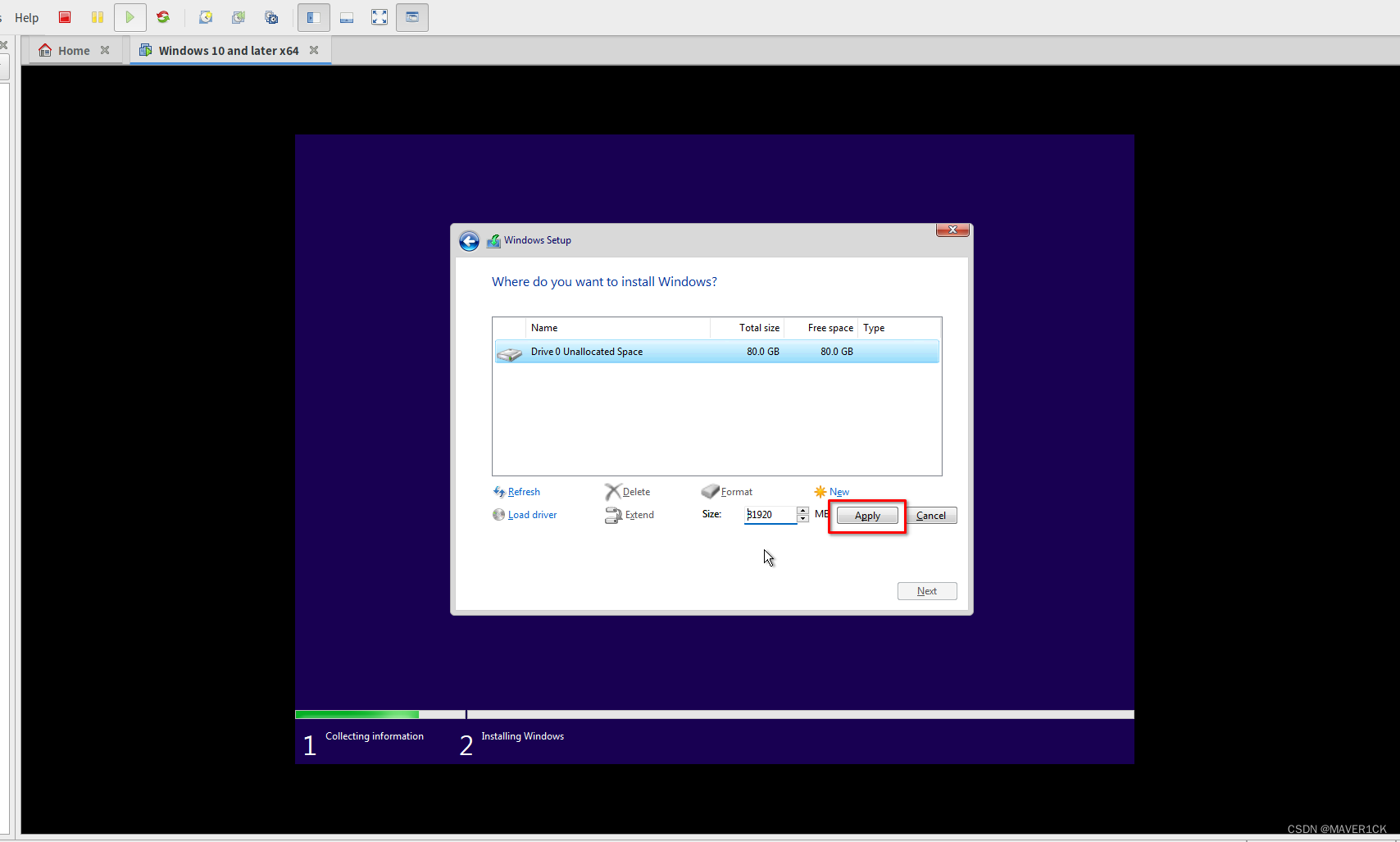Click the setup progress bar

tap(715, 715)
